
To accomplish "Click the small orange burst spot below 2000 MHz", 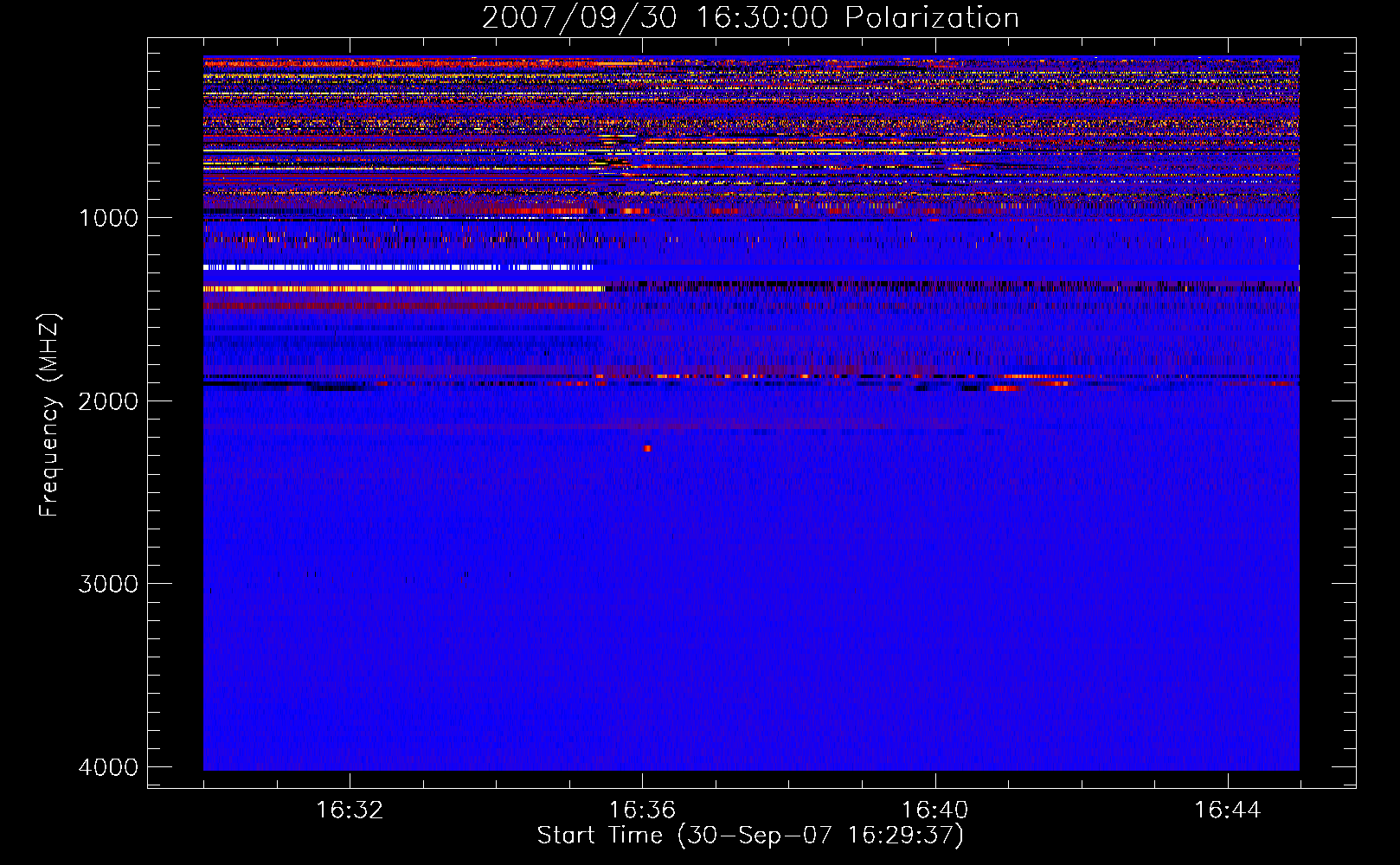I will (647, 448).
